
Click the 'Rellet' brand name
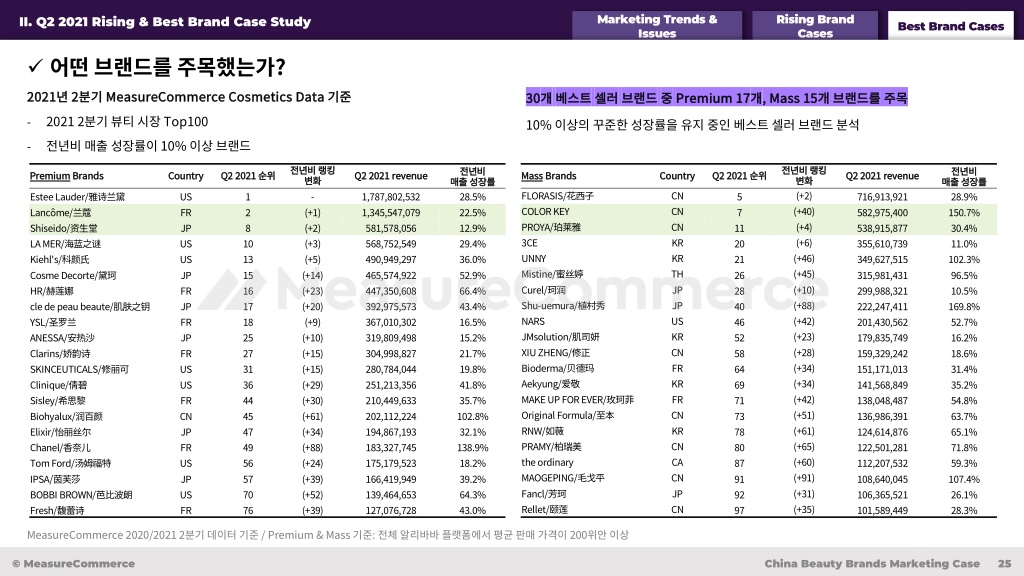click(x=545, y=509)
